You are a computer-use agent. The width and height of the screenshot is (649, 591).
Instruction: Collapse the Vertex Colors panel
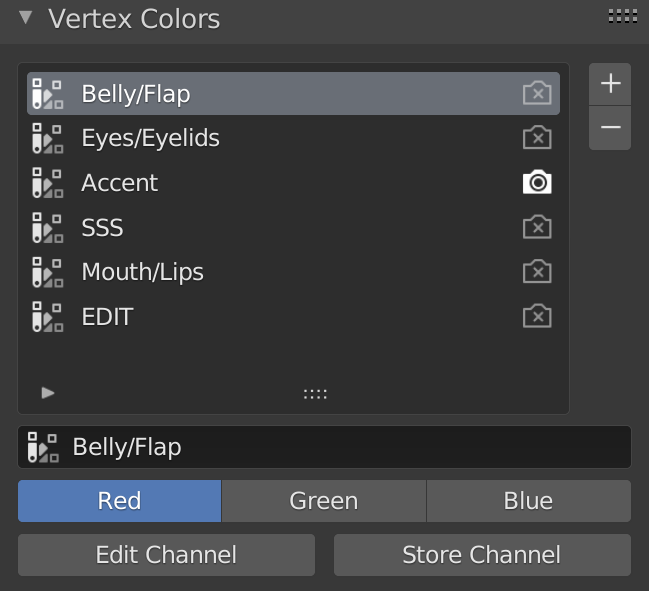[x=26, y=17]
